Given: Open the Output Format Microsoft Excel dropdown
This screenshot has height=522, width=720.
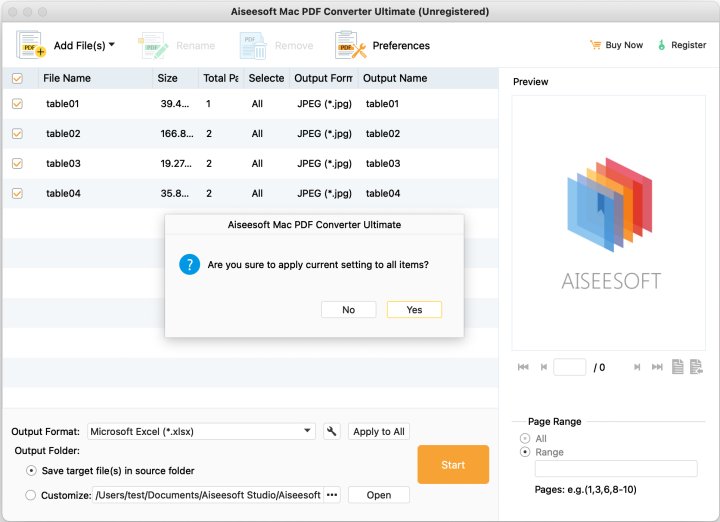Looking at the screenshot, I should pos(202,432).
